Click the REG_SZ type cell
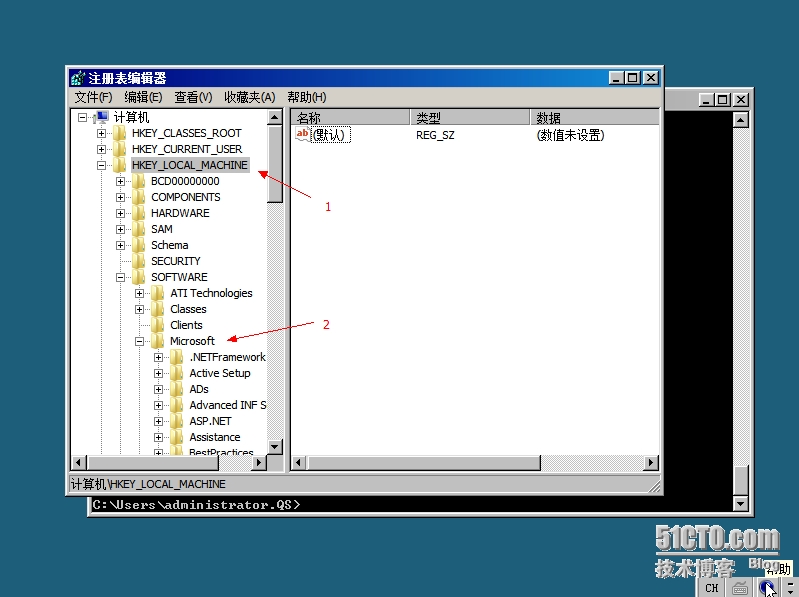Viewport: 799px width, 597px height. tap(435, 135)
